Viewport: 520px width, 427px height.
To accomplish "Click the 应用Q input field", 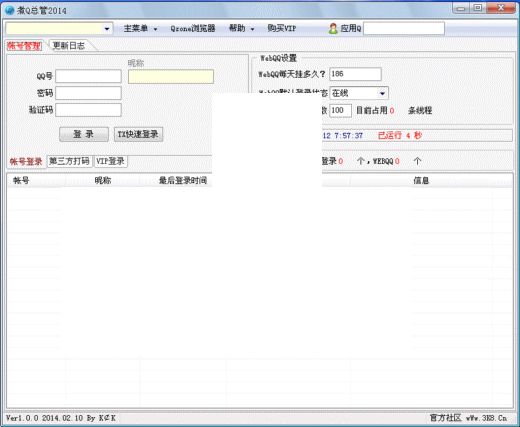I will pyautogui.click(x=404, y=28).
